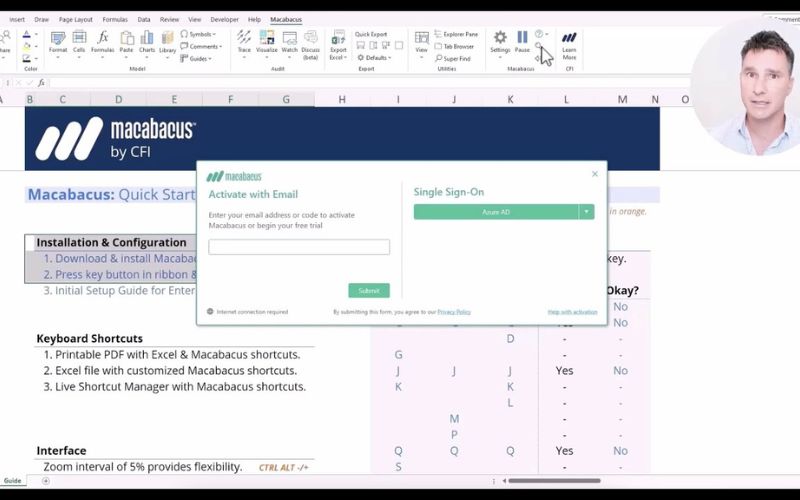Expand the Symbols dropdown
The width and height of the screenshot is (800, 500).
point(198,34)
